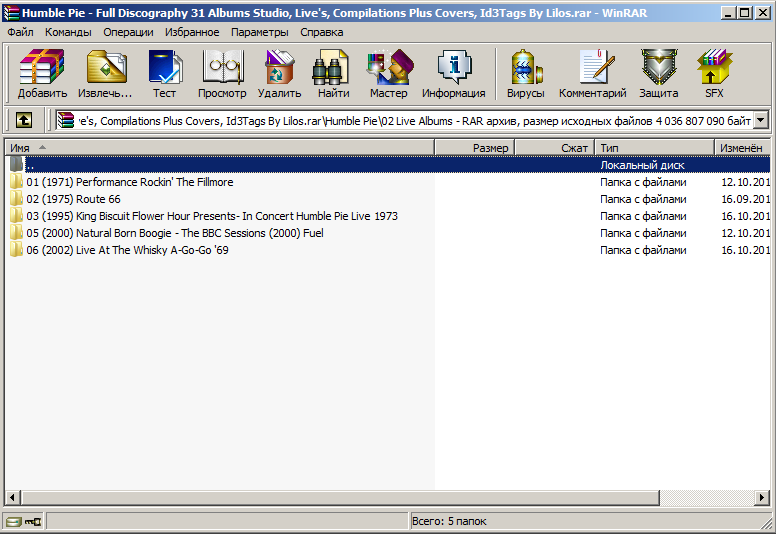Click the key password icon in status bar
Viewport: 776px width, 534px height.
(x=33, y=521)
